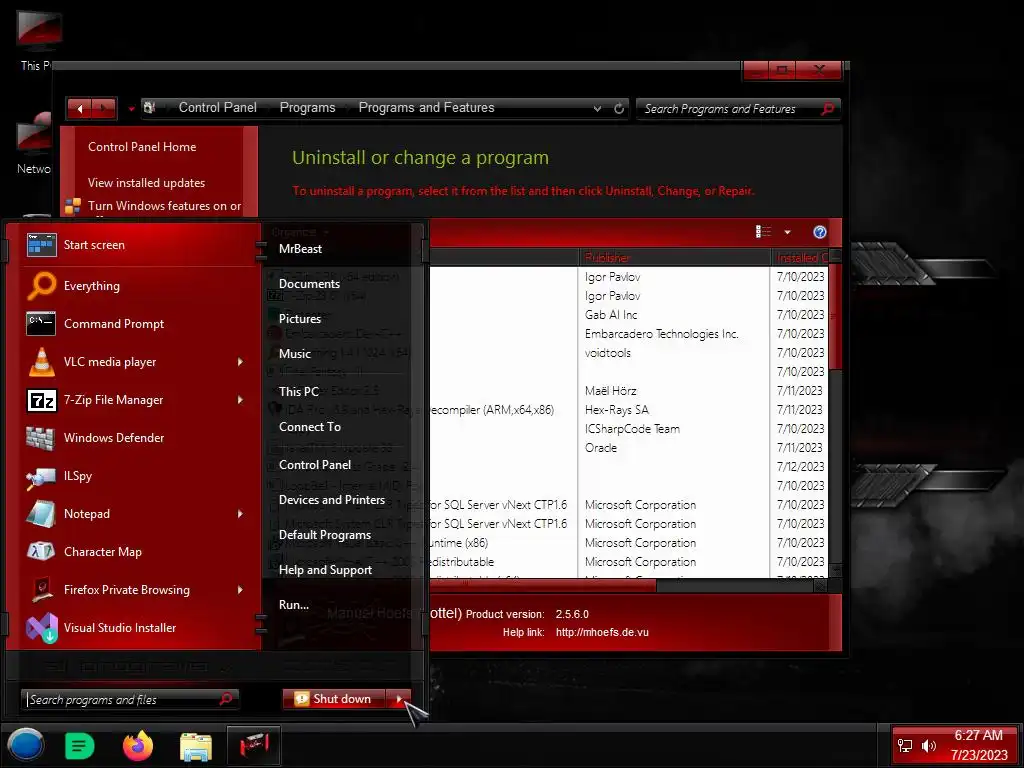Open This PC from start menu
The height and width of the screenshot is (768, 1024).
(x=298, y=392)
